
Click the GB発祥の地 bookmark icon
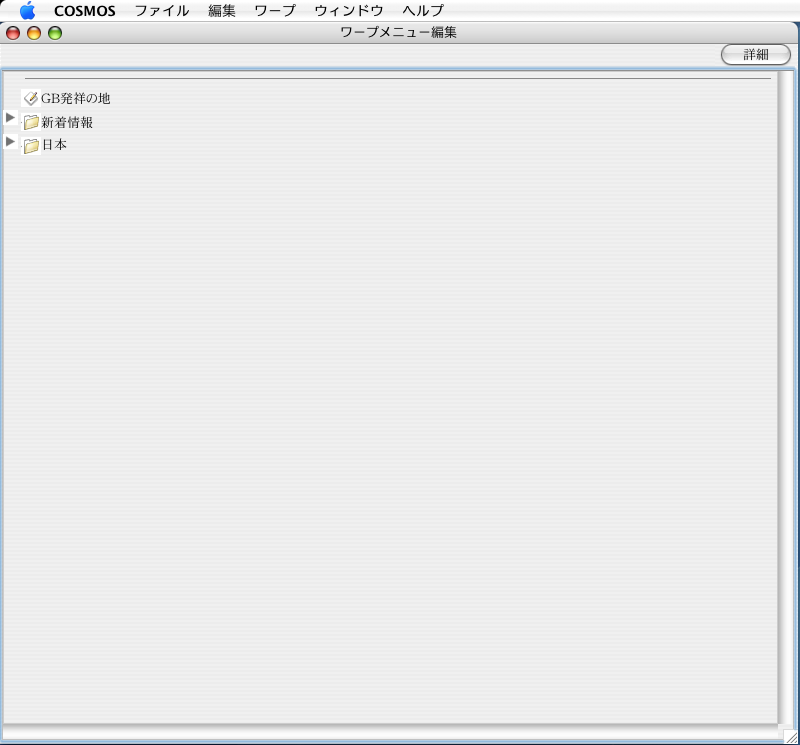click(31, 98)
